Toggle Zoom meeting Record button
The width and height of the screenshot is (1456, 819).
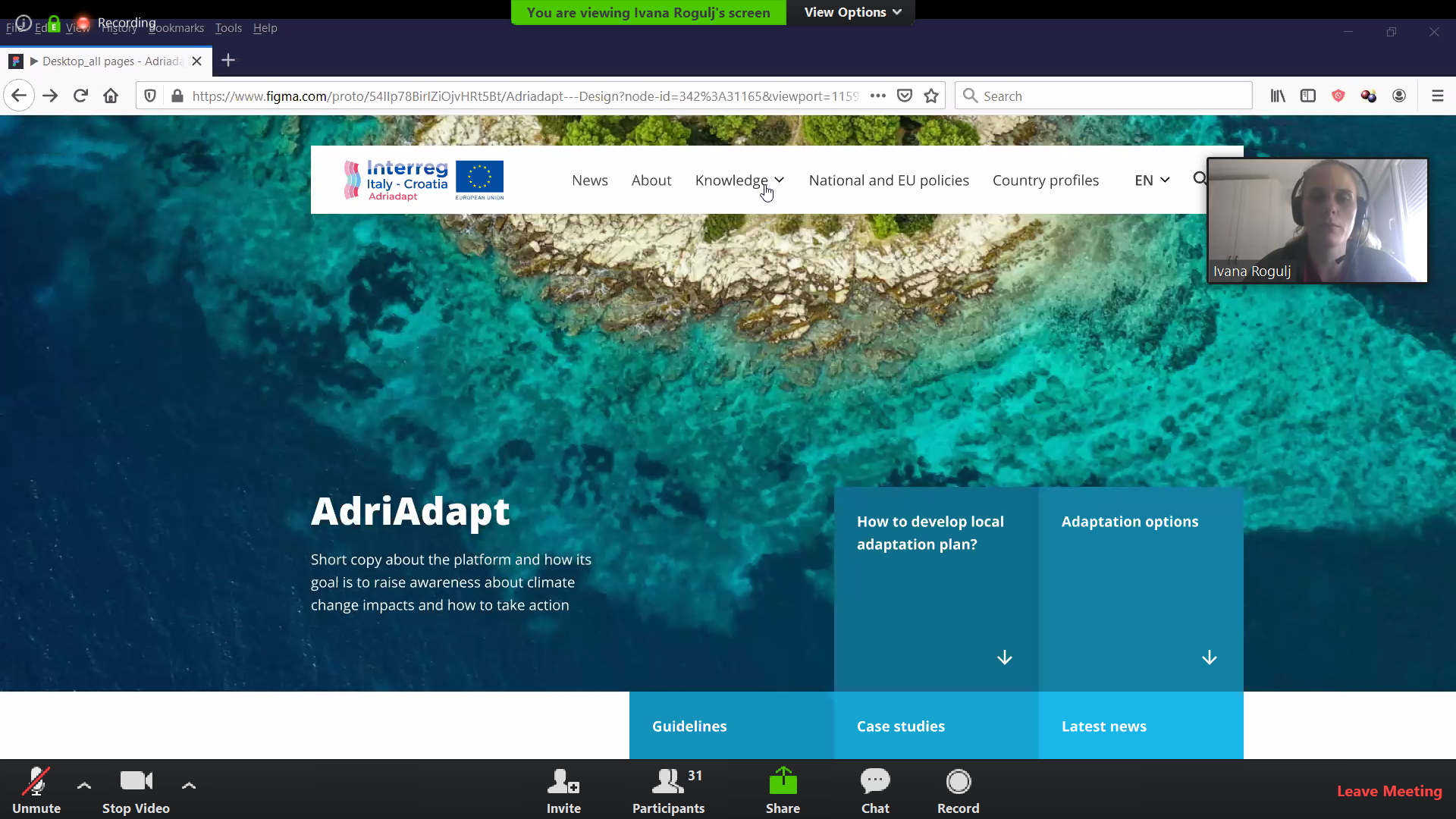pos(958,791)
